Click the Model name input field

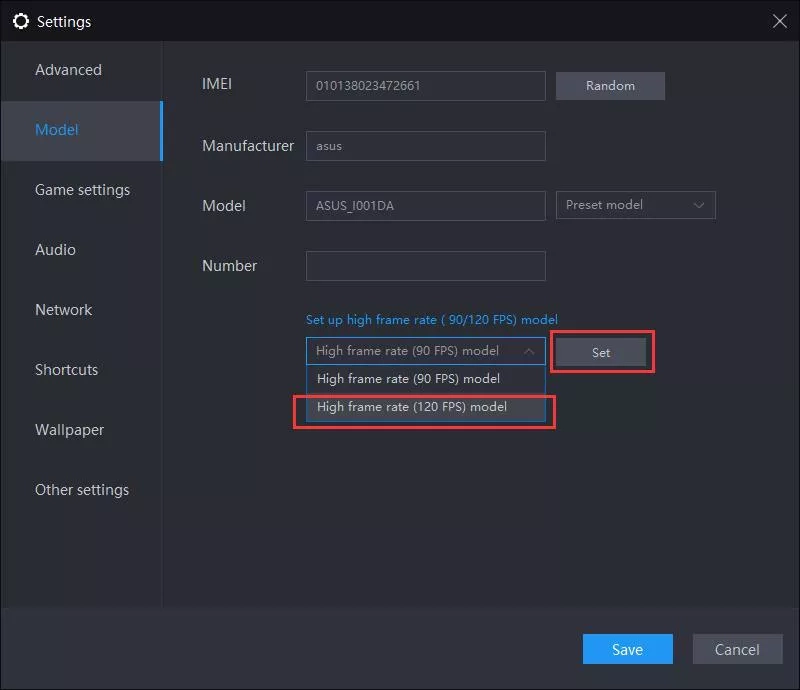[x=425, y=205]
